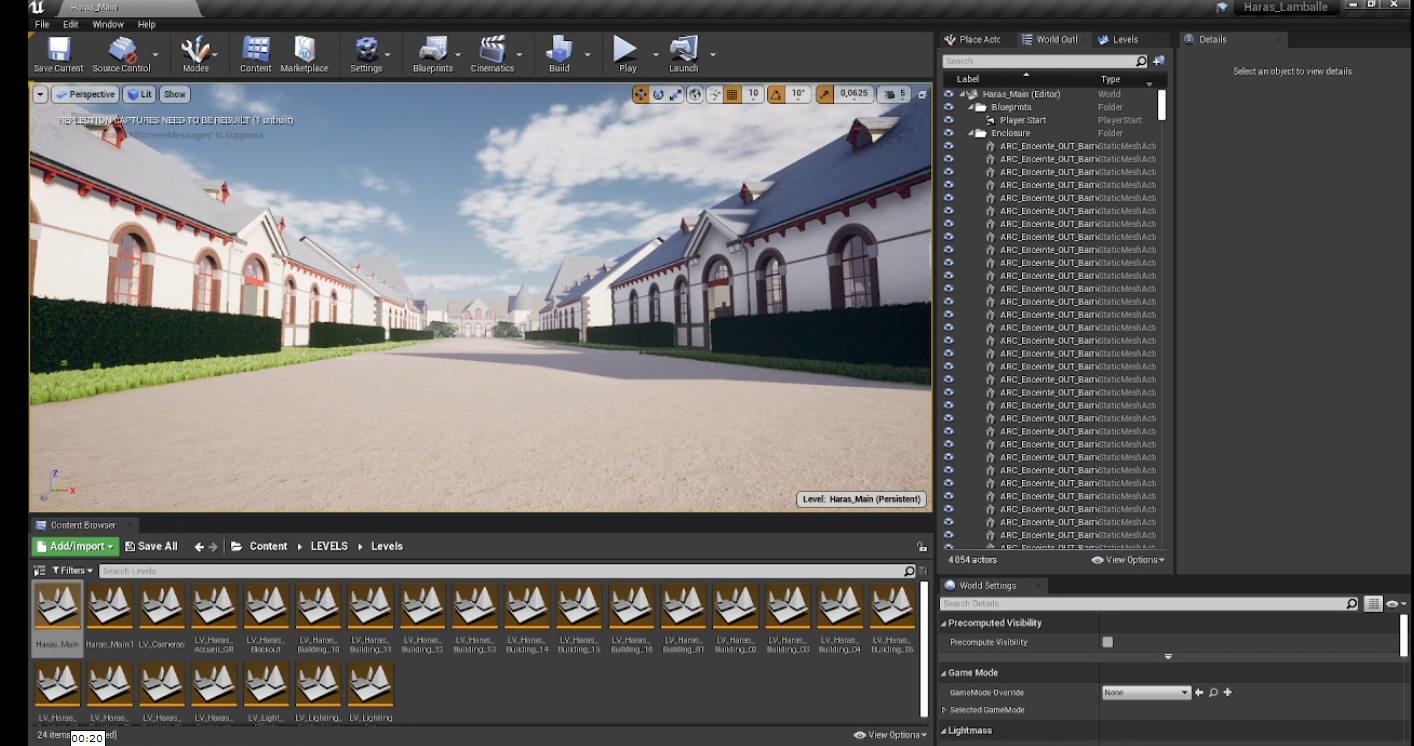Screen dimensions: 1414x746
Task: Open the Blueprints toolbar icon
Action: click(432, 50)
